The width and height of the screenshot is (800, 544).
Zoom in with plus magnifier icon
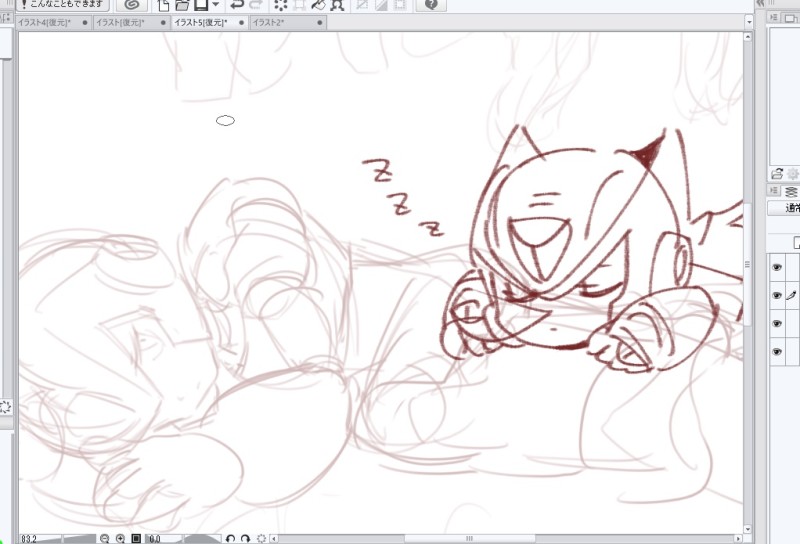pyautogui.click(x=120, y=539)
